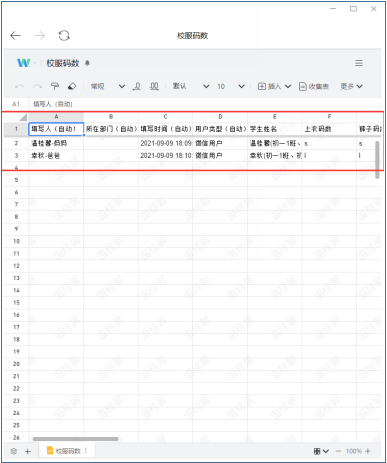Add a new sheet with plus icon
Screen dimensions: 387x463
(28, 451)
